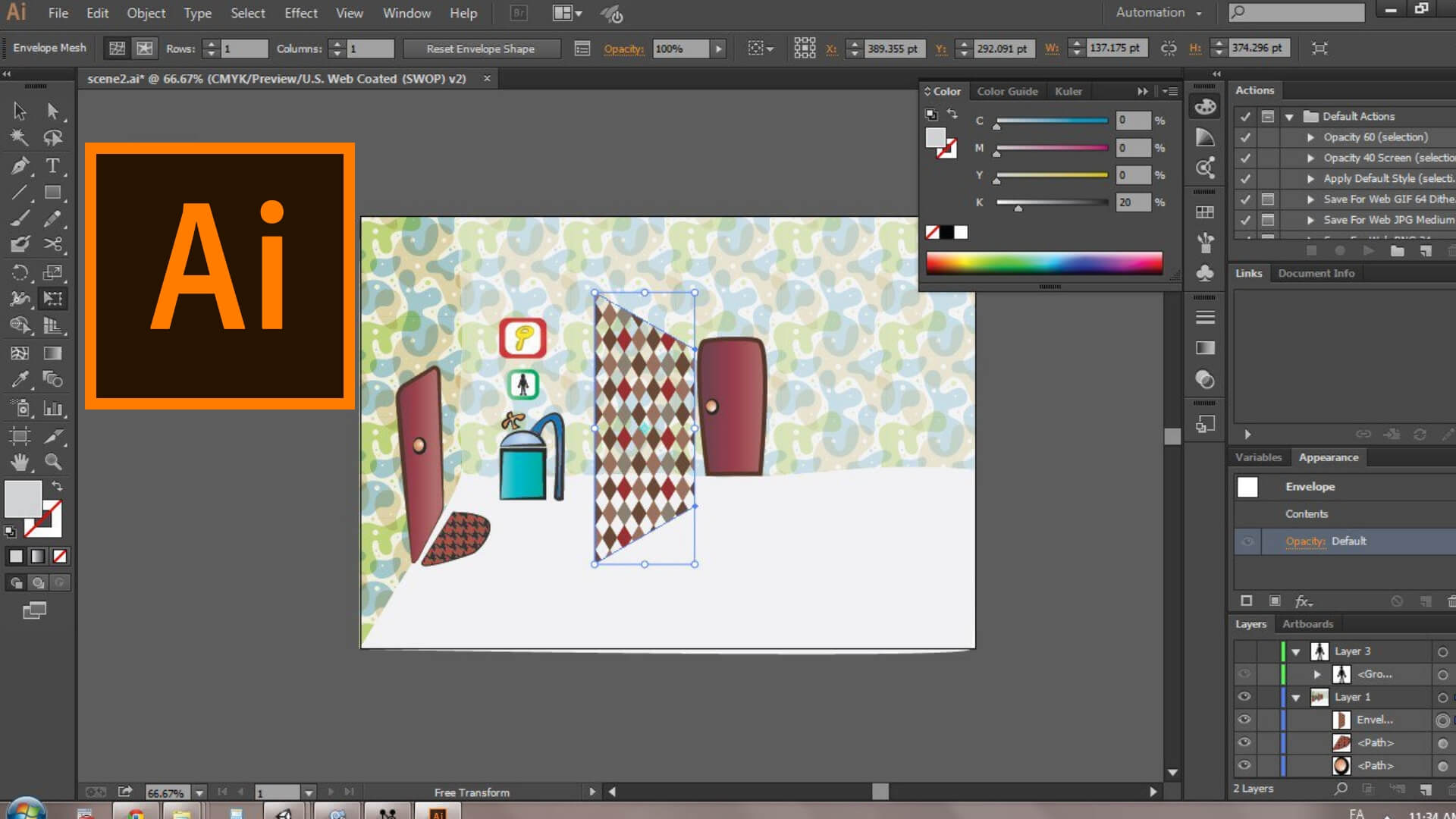Toggle visibility of Envel... layer

[1244, 719]
